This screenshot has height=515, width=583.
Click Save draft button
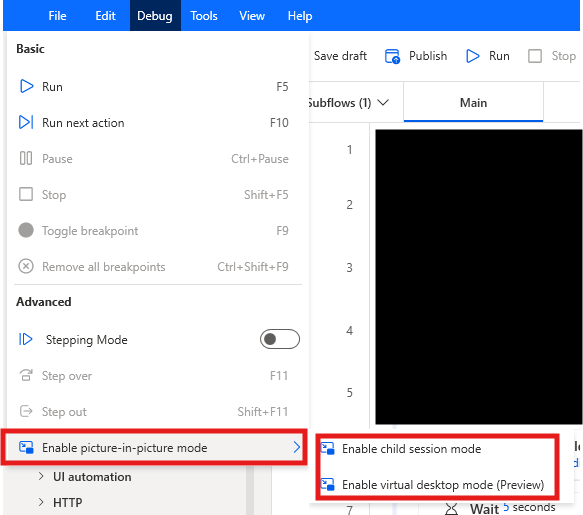point(340,56)
